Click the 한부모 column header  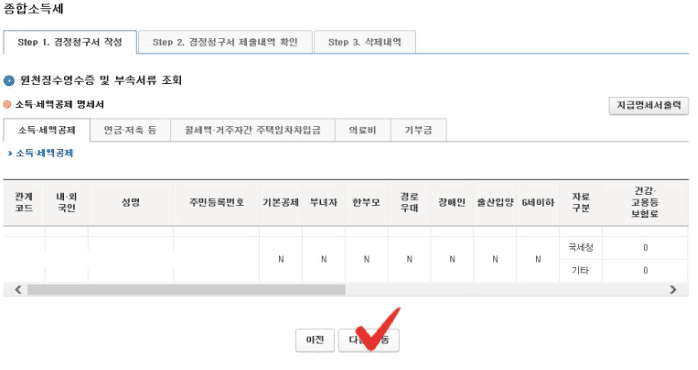(x=366, y=203)
